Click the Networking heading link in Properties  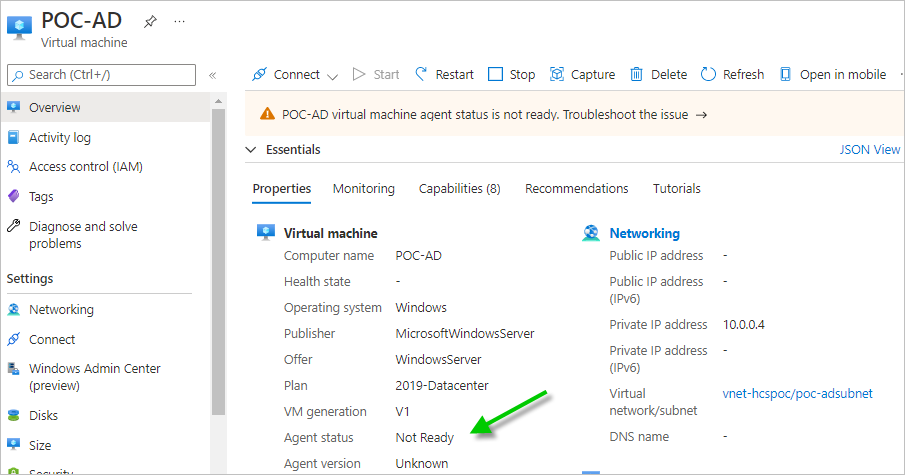pyautogui.click(x=645, y=233)
